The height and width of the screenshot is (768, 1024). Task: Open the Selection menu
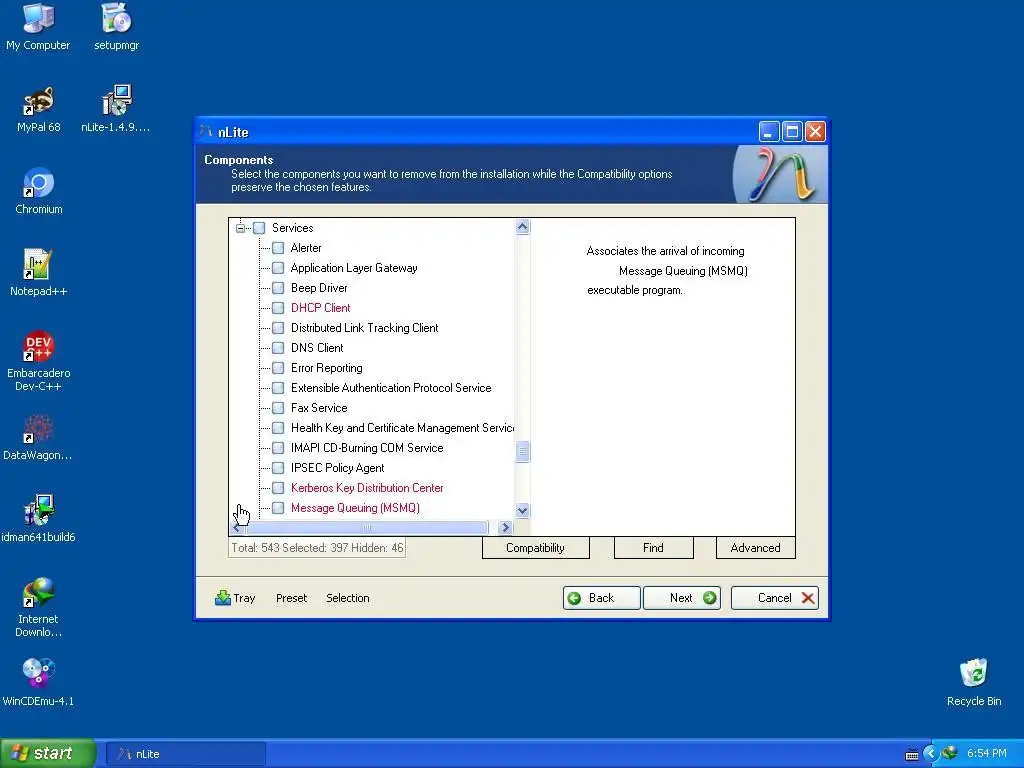coord(347,598)
